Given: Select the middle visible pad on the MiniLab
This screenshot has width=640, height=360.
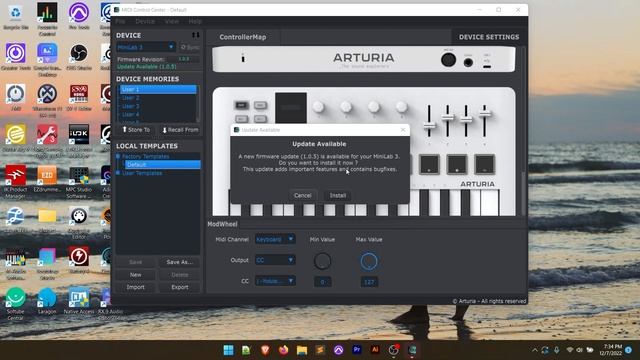Looking at the screenshot, I should pyautogui.click(x=457, y=164).
